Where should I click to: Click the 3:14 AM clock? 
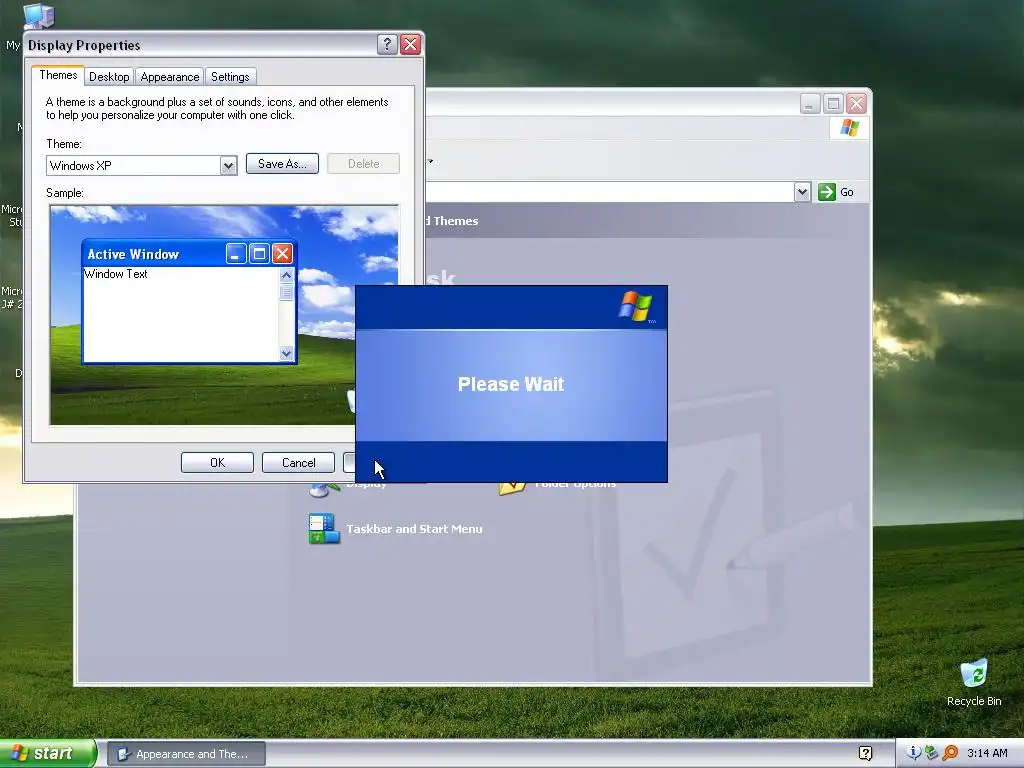pos(987,754)
